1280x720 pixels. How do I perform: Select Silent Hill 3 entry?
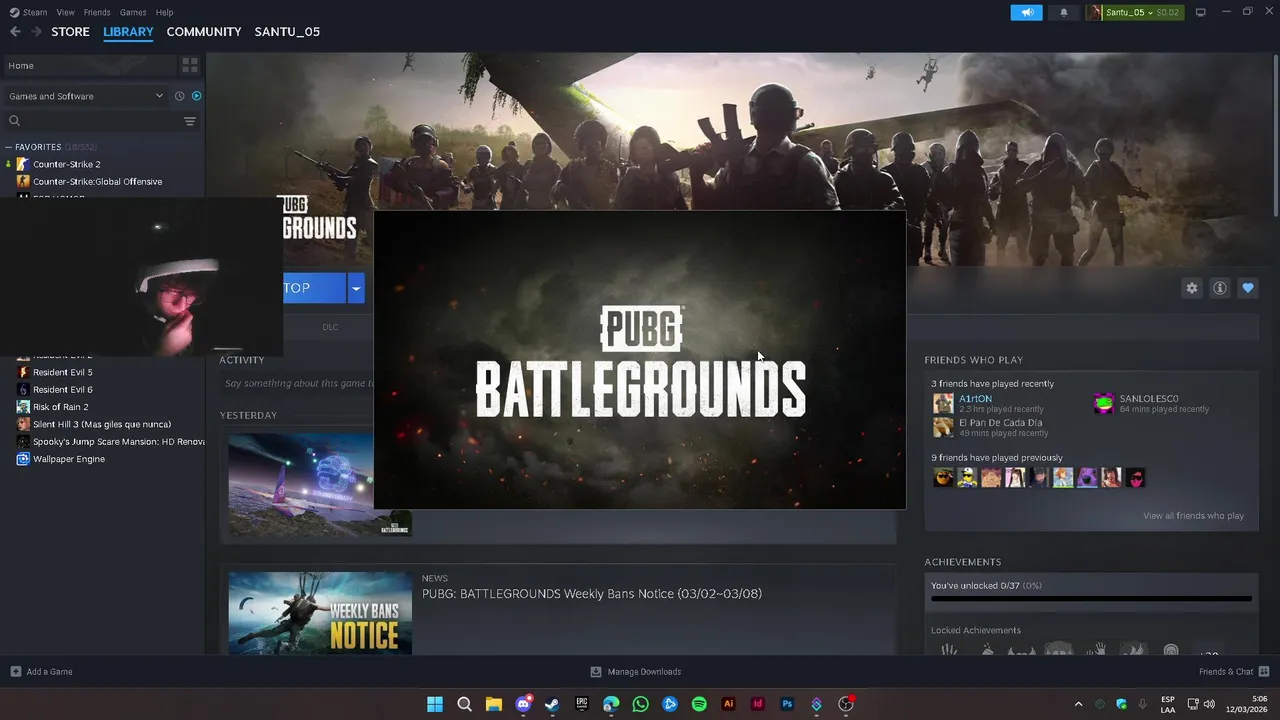[x=103, y=424]
